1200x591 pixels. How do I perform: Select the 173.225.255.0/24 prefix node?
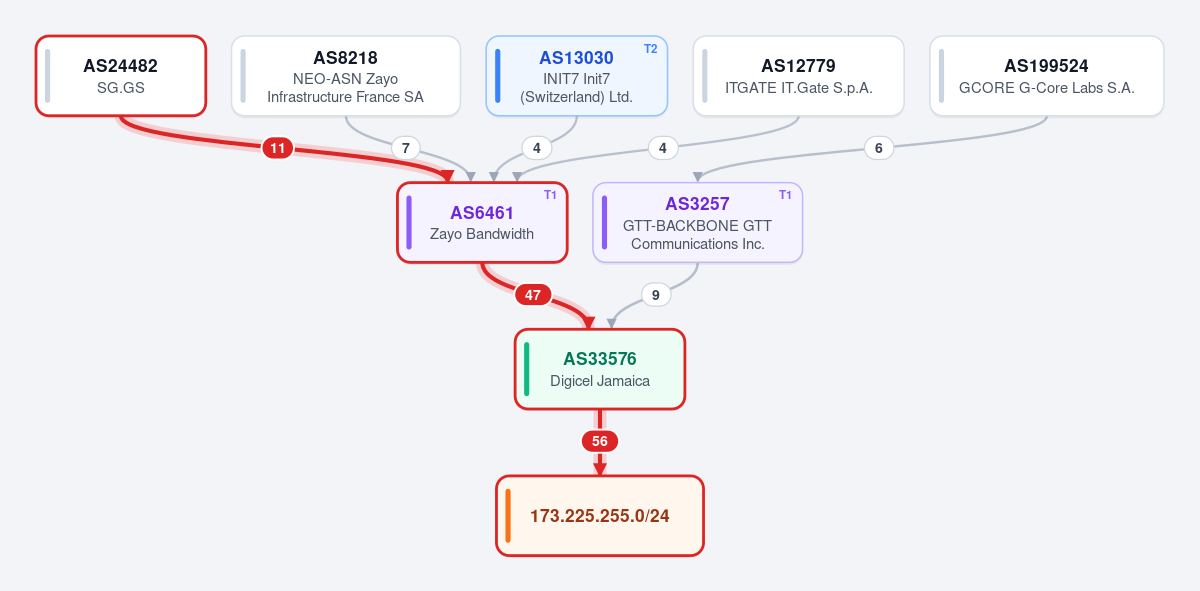coord(600,516)
